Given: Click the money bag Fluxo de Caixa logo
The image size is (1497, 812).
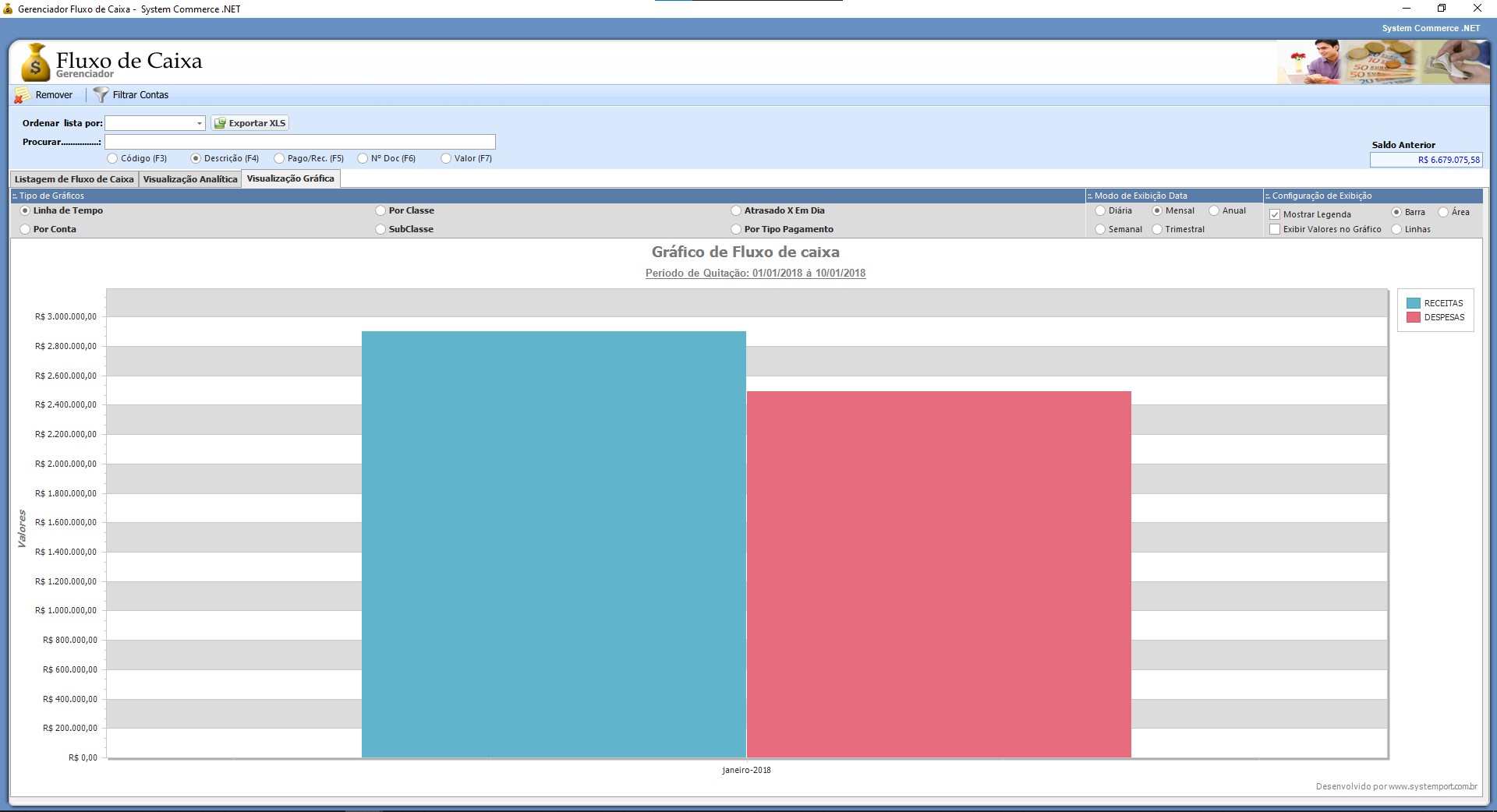Looking at the screenshot, I should click(x=35, y=62).
